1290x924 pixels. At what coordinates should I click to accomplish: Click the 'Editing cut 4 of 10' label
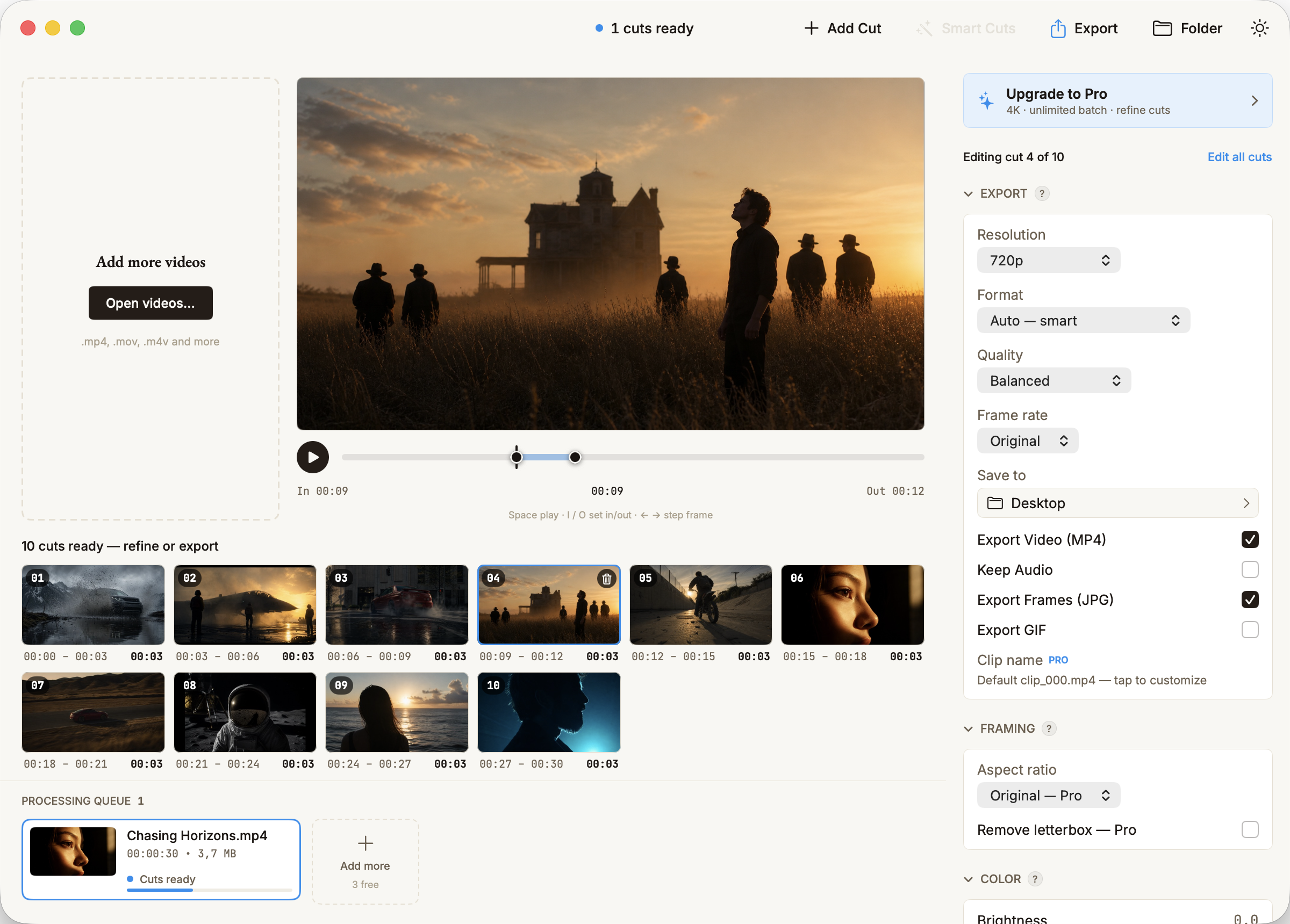point(1013,157)
